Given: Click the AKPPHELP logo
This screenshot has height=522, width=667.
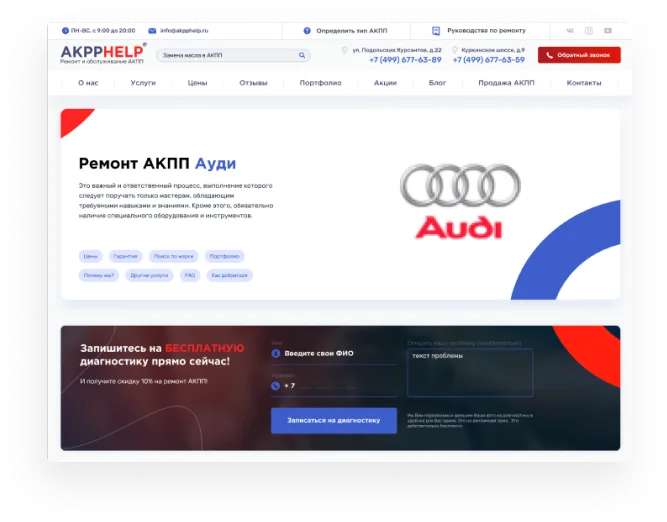Looking at the screenshot, I should tap(103, 54).
